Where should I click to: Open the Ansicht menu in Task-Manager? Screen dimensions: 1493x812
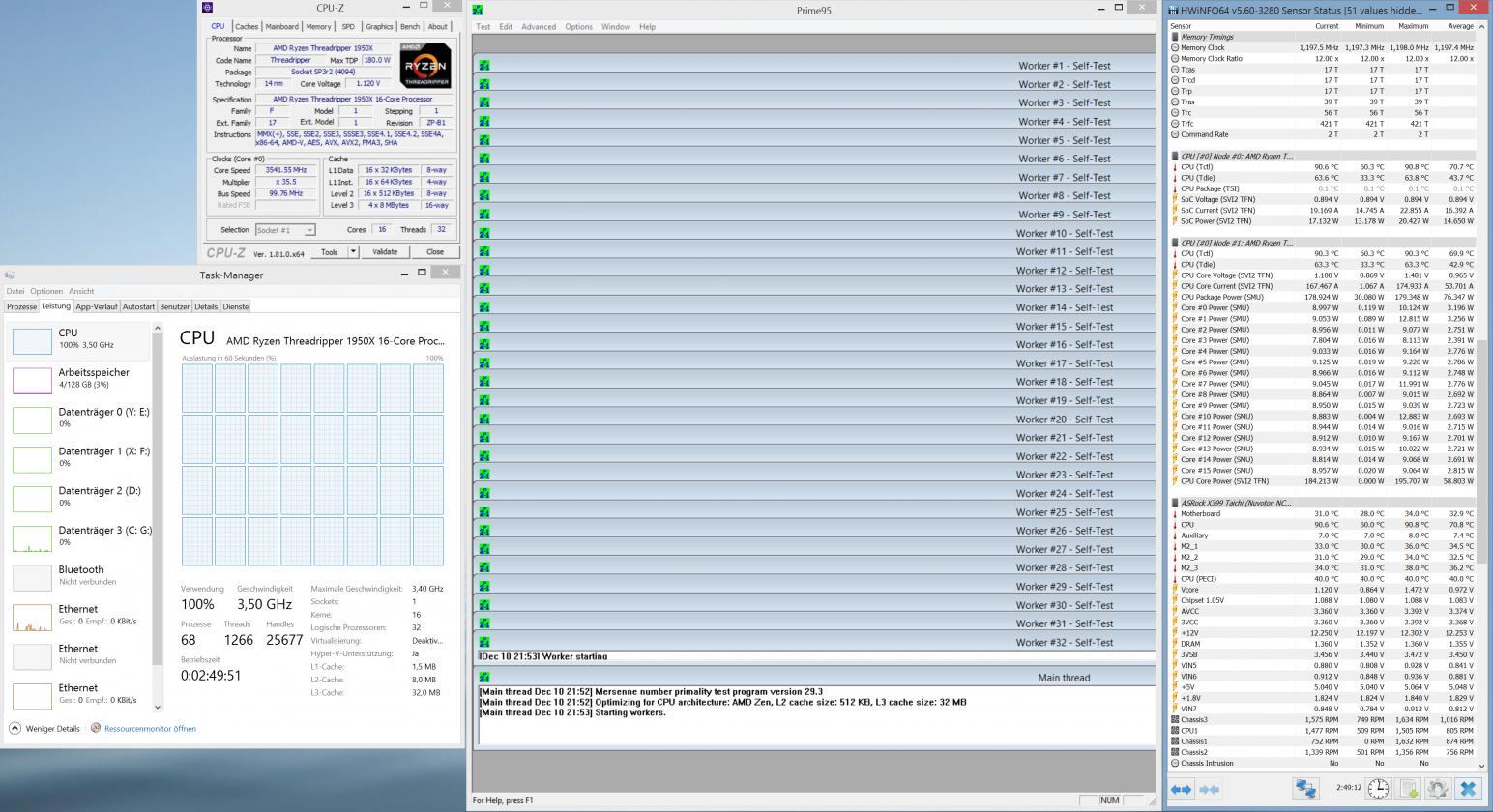(81, 291)
